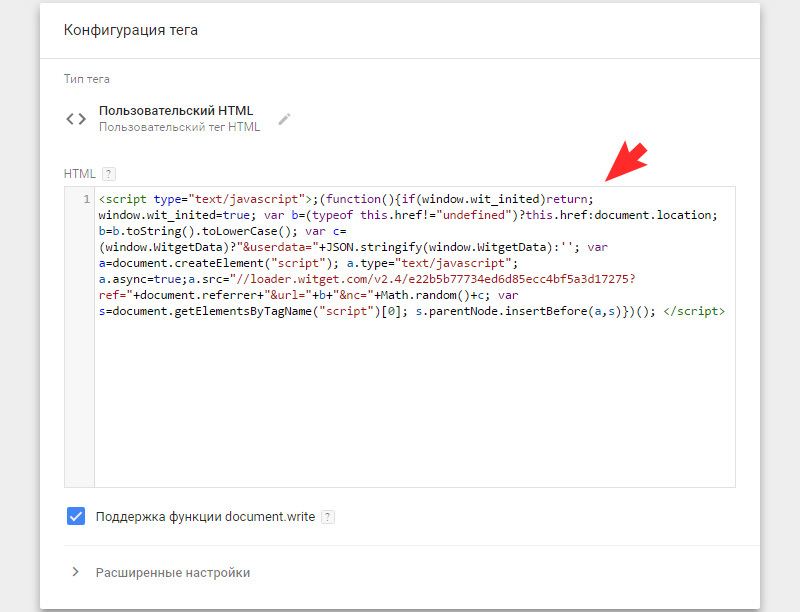Click Пользовательский тег HTML subtitle

coord(180,127)
